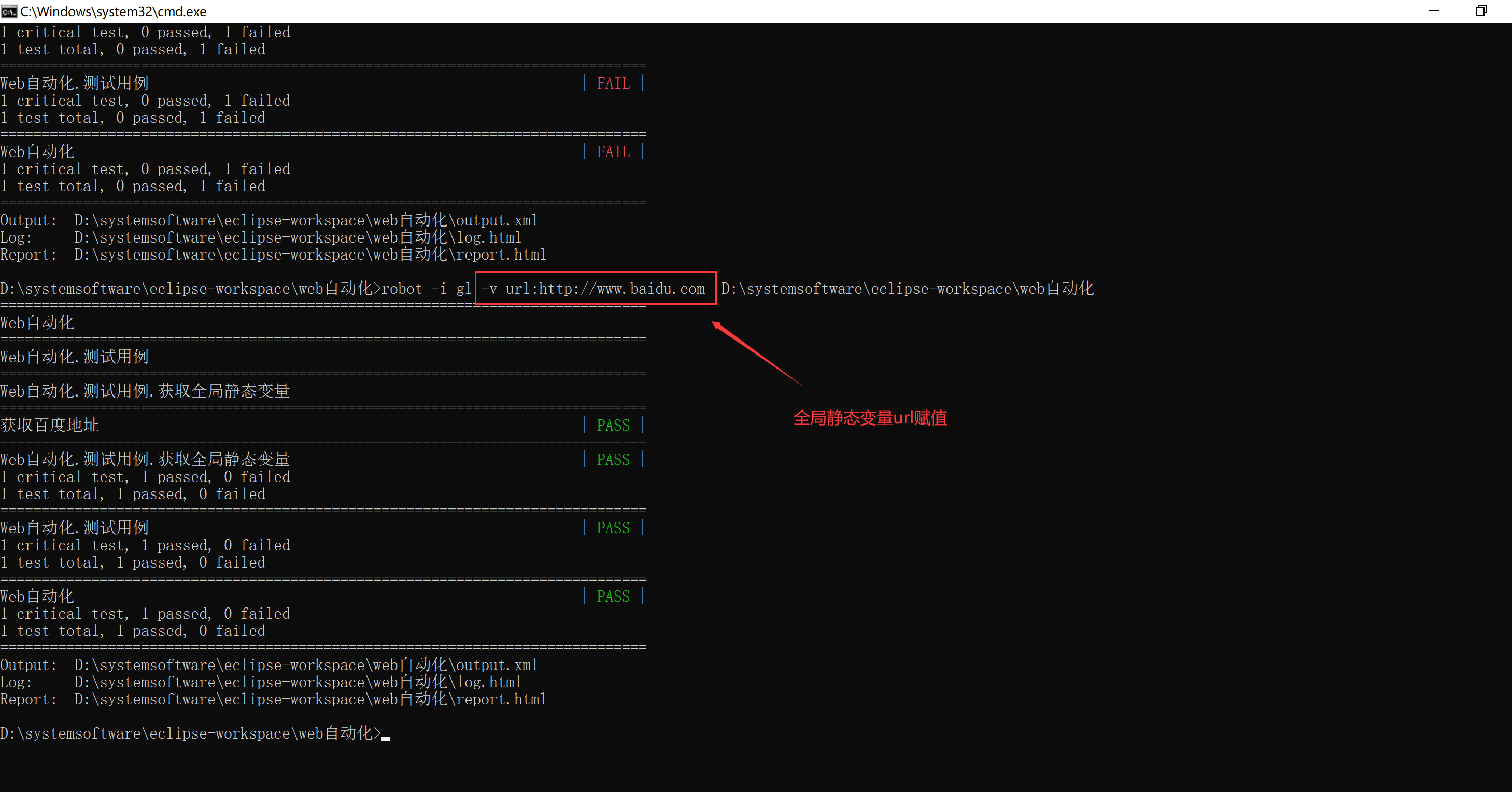1512x792 pixels.
Task: Click the last Report: report.html path line
Action: [309, 700]
